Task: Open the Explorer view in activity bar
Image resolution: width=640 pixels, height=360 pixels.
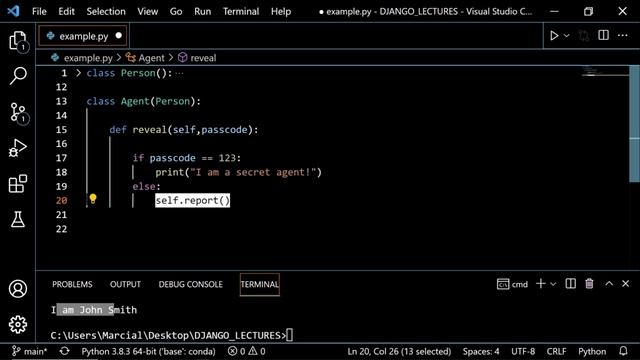Action: pyautogui.click(x=18, y=41)
